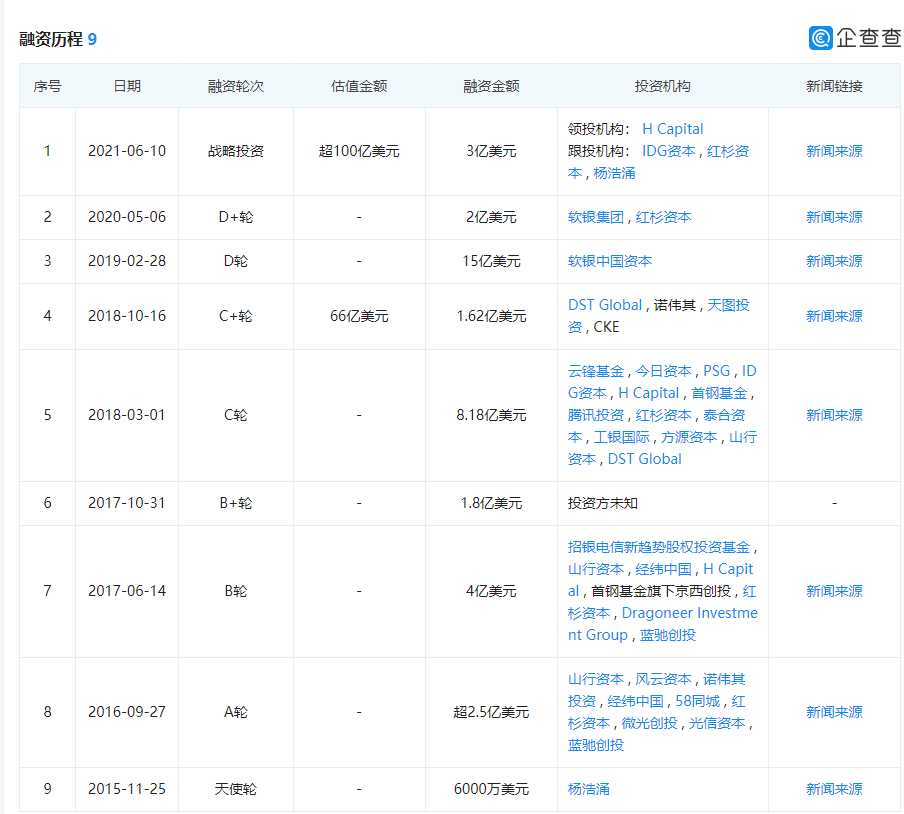Open 新闻来源 link for B轮 row
Viewport: 904px width, 814px height.
click(x=834, y=591)
